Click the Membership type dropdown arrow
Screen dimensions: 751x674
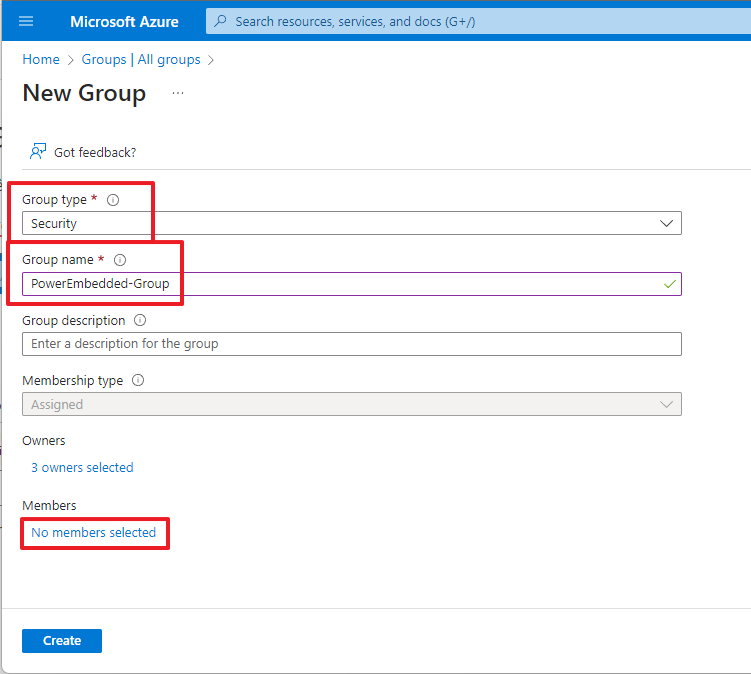667,405
